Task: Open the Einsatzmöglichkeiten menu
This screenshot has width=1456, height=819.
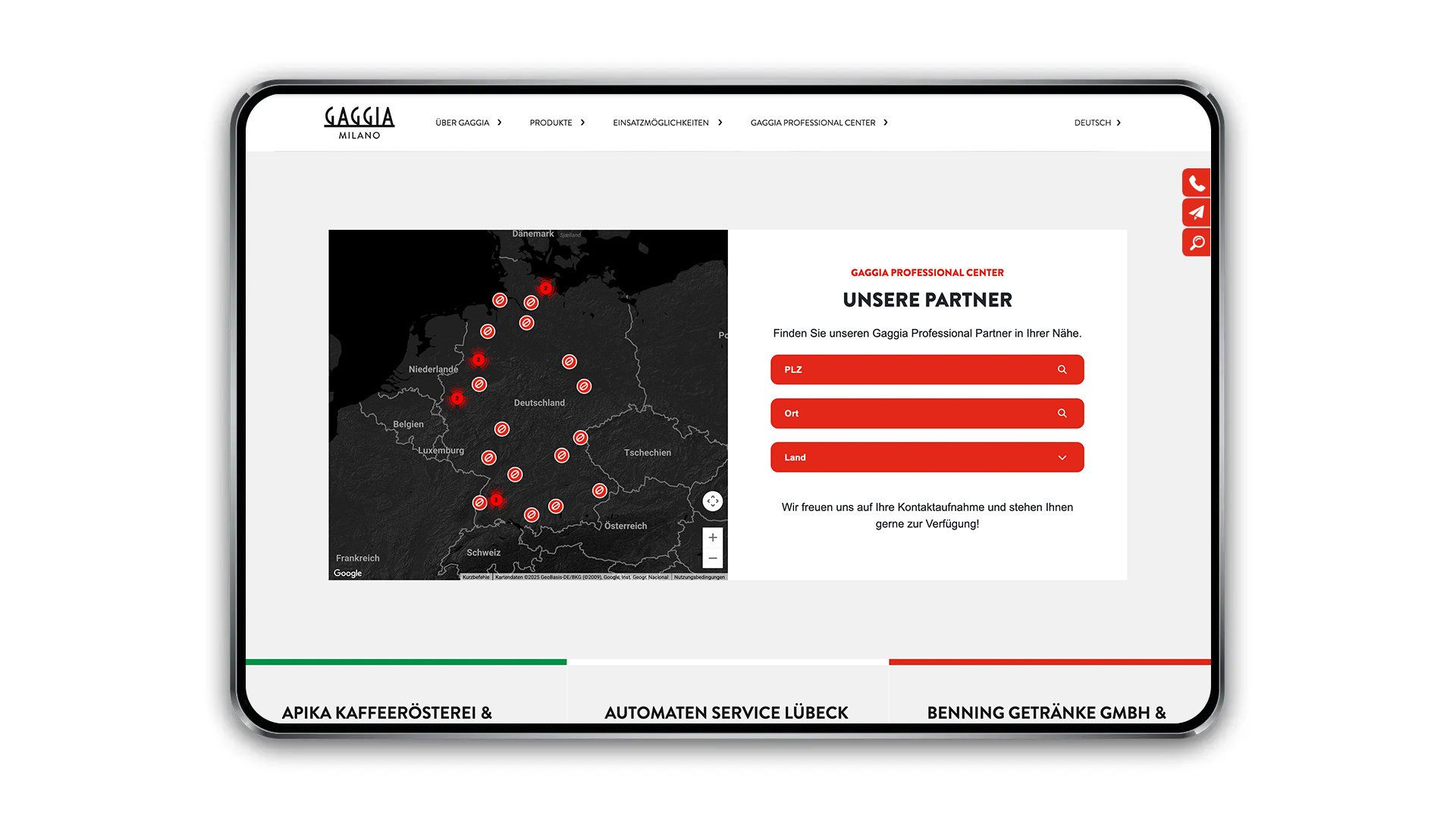Action: (661, 123)
